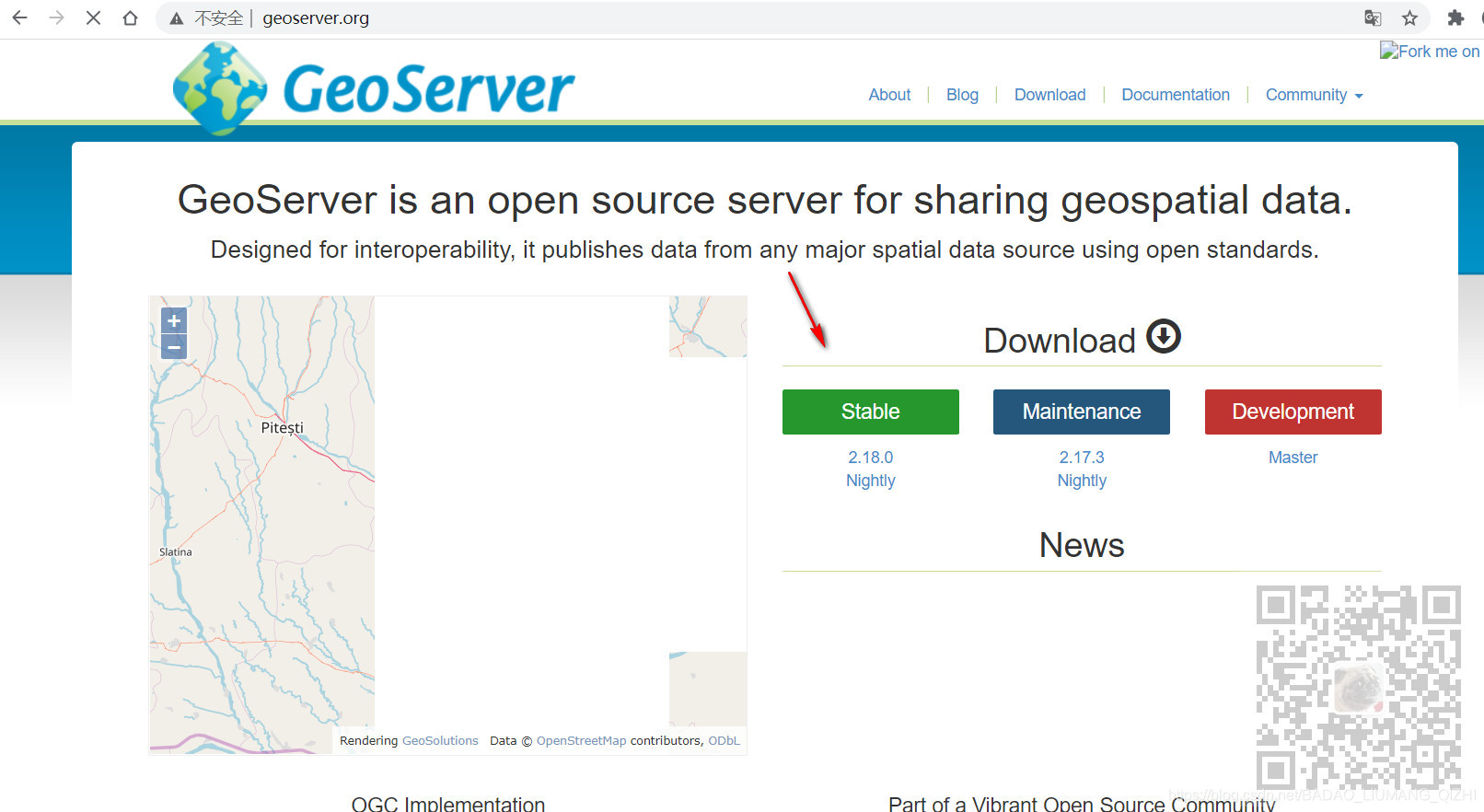This screenshot has height=812, width=1484.
Task: Click the browser forward arrow
Action: 56,17
